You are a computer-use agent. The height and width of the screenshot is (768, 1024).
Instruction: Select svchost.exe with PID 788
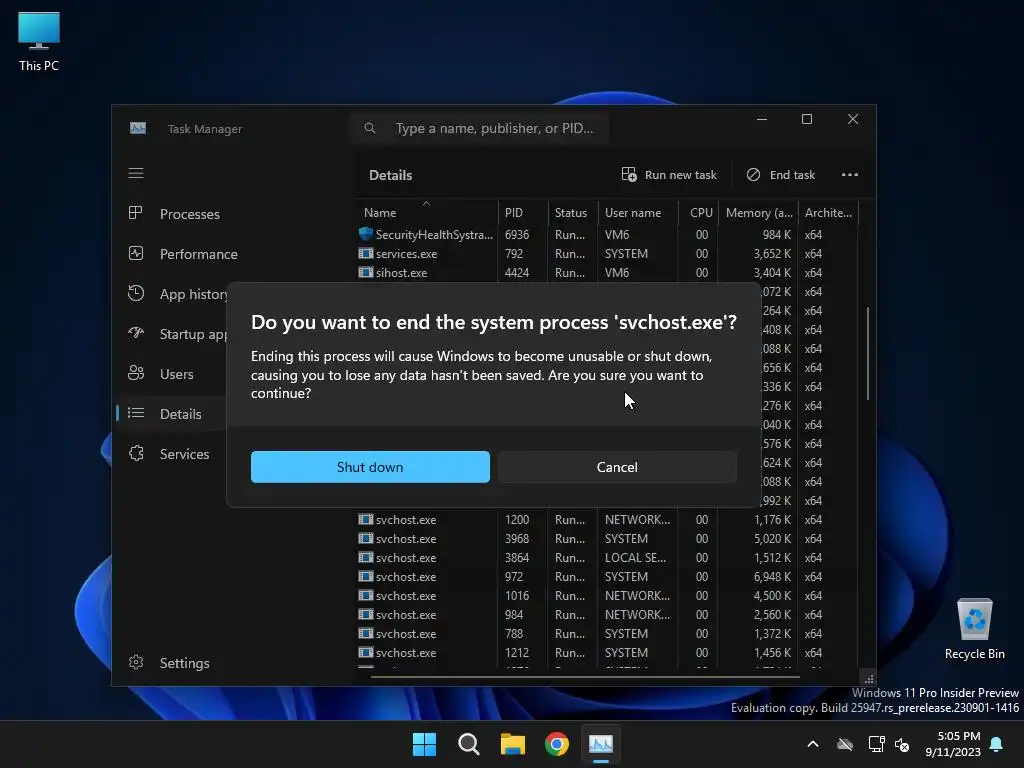(607, 633)
